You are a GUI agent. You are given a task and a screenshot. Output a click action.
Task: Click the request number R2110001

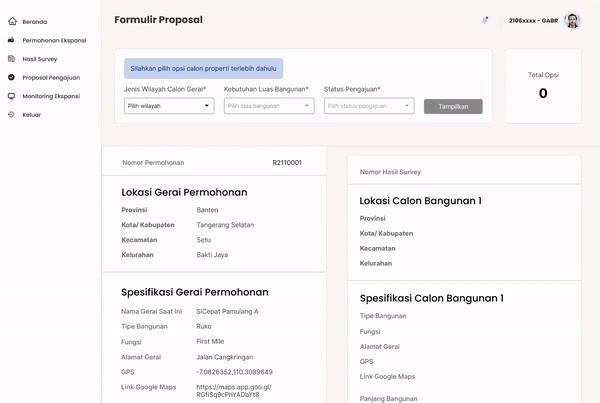pyautogui.click(x=287, y=163)
